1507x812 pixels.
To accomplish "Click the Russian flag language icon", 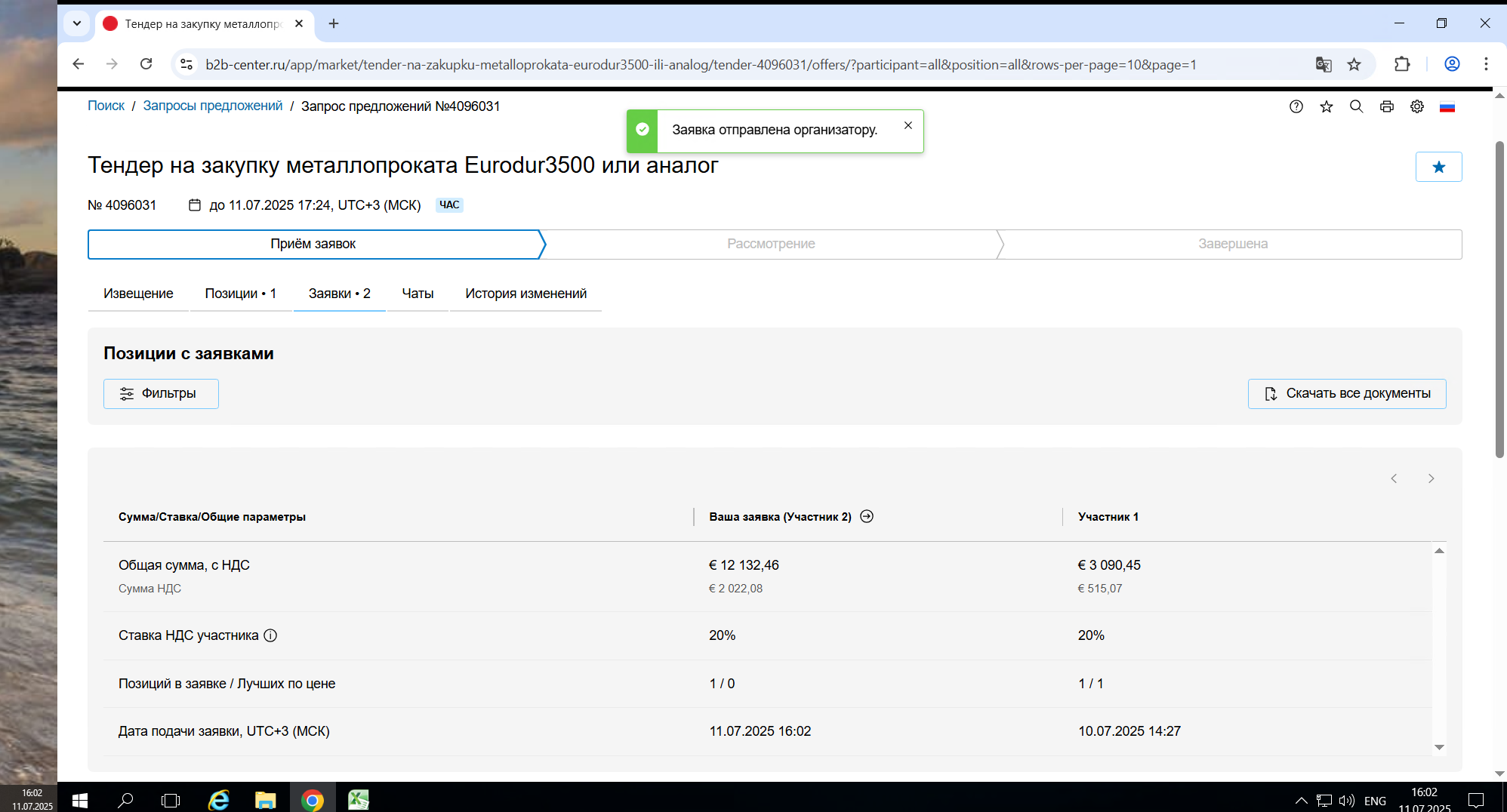I will 1447,106.
